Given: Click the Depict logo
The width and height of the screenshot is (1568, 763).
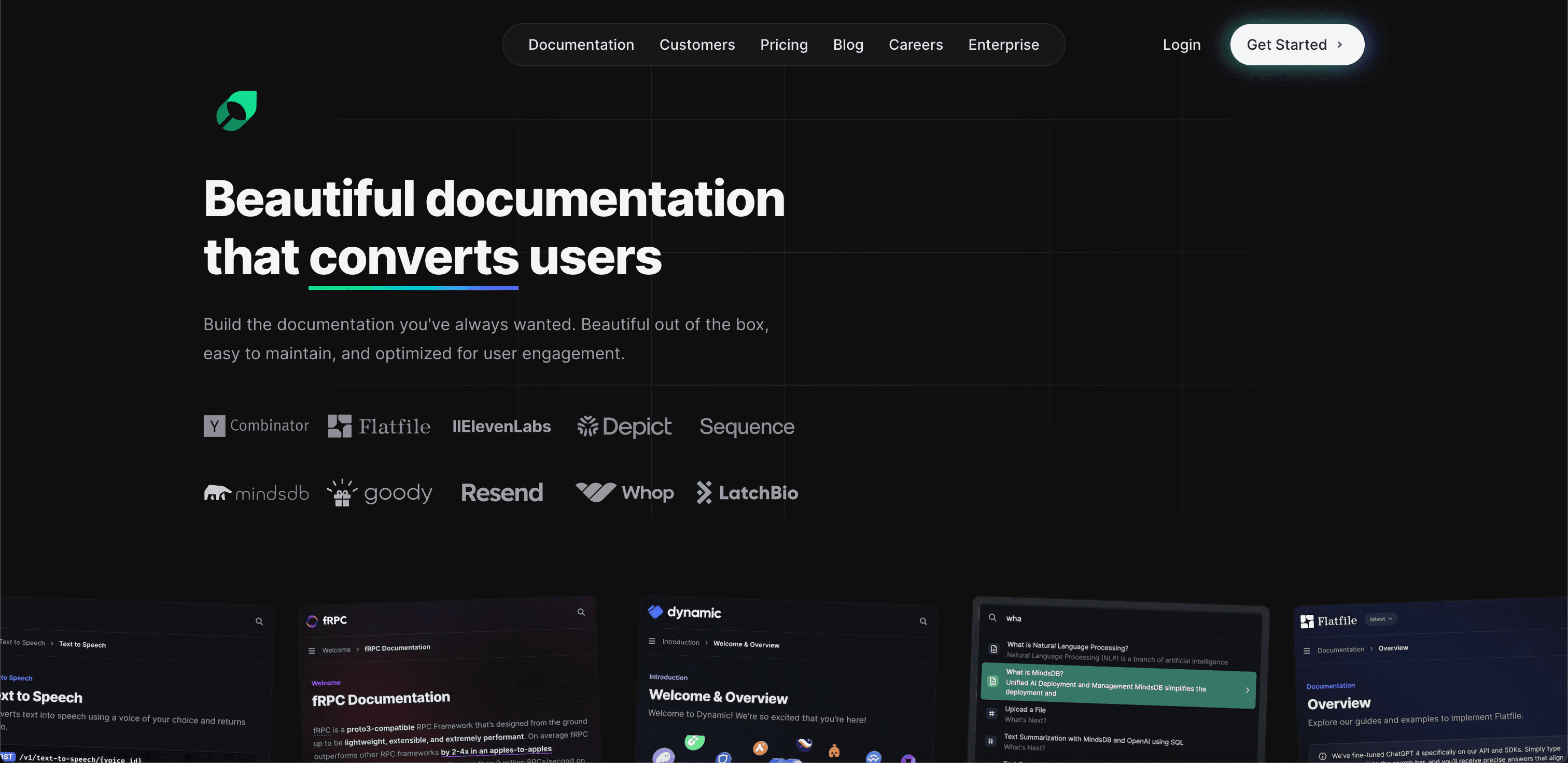Looking at the screenshot, I should click(x=624, y=427).
